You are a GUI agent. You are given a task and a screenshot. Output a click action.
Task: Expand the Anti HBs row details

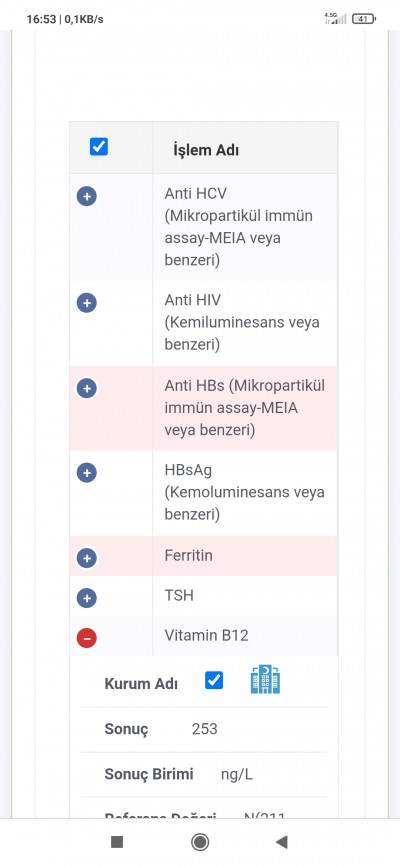tap(87, 388)
